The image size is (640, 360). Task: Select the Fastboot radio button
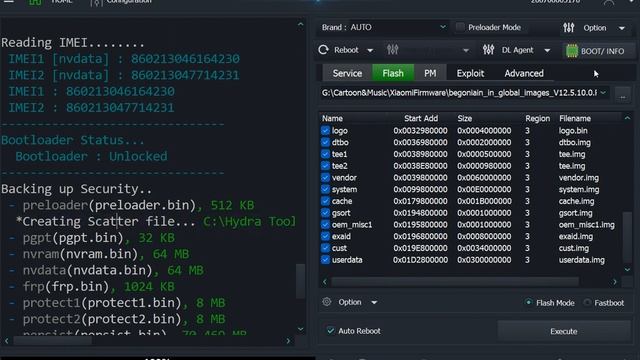587,302
